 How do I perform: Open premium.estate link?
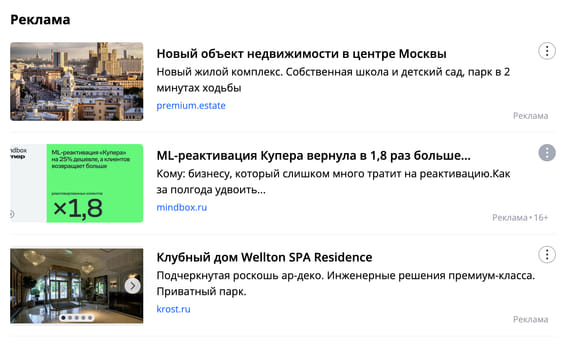(191, 105)
